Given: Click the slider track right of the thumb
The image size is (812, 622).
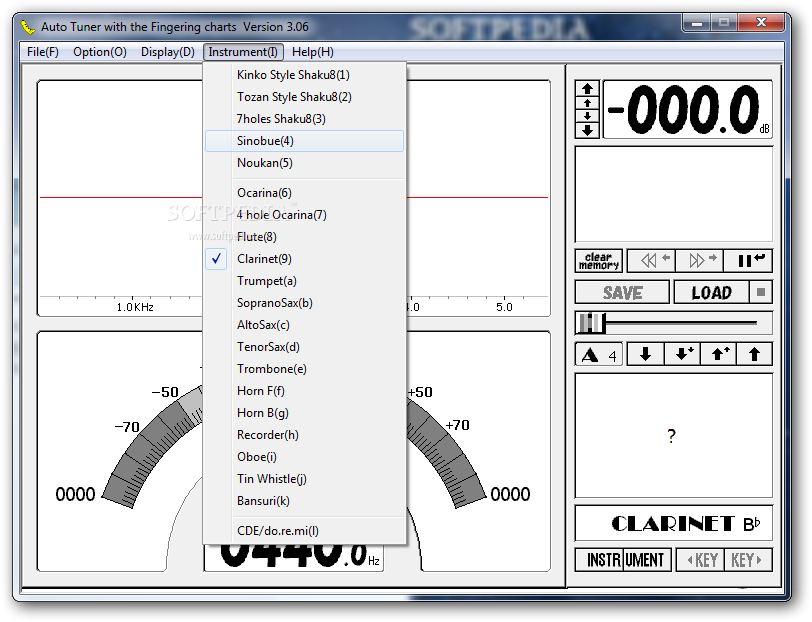Looking at the screenshot, I should click(x=681, y=323).
